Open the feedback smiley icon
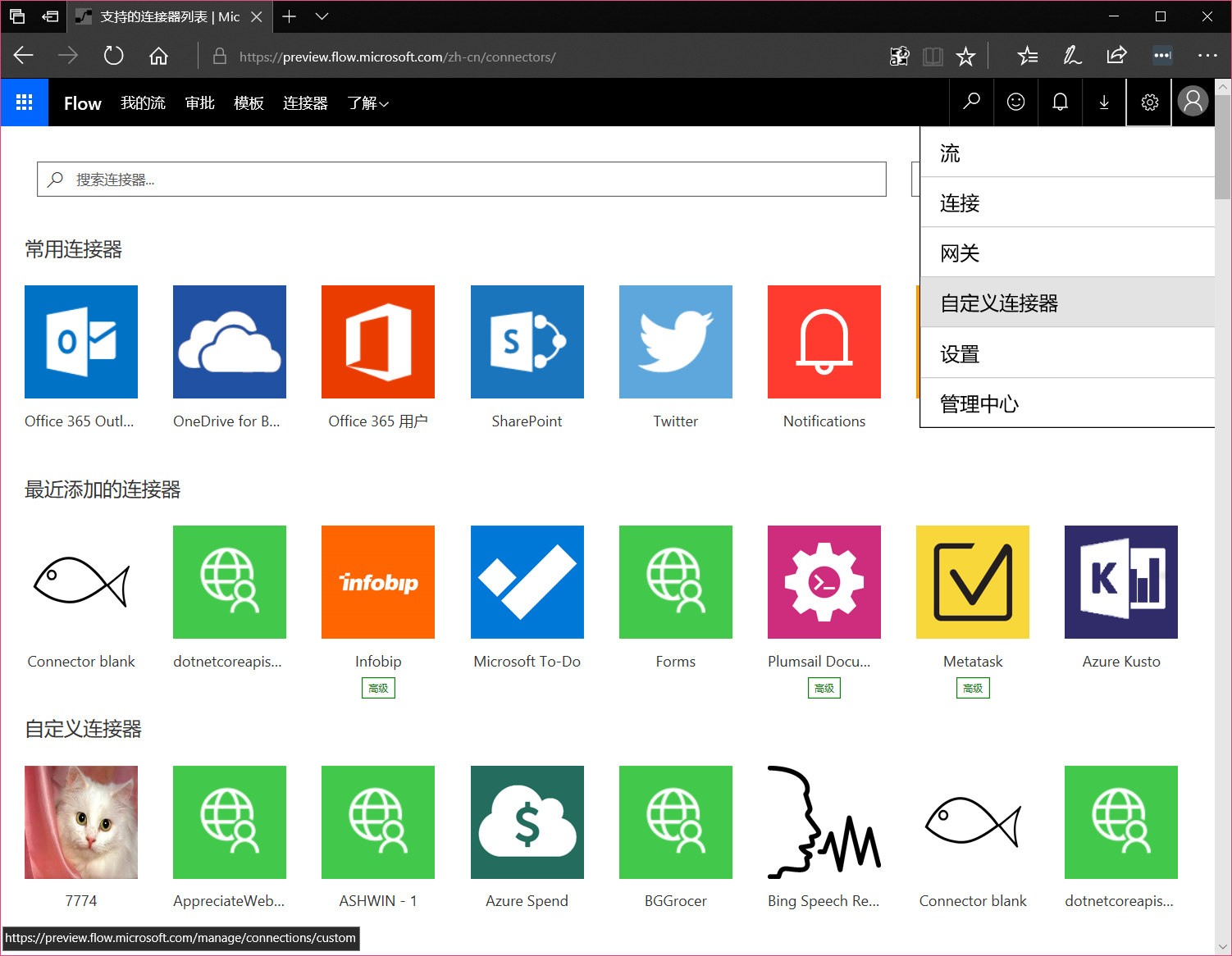This screenshot has width=1232, height=956. pos(1015,102)
